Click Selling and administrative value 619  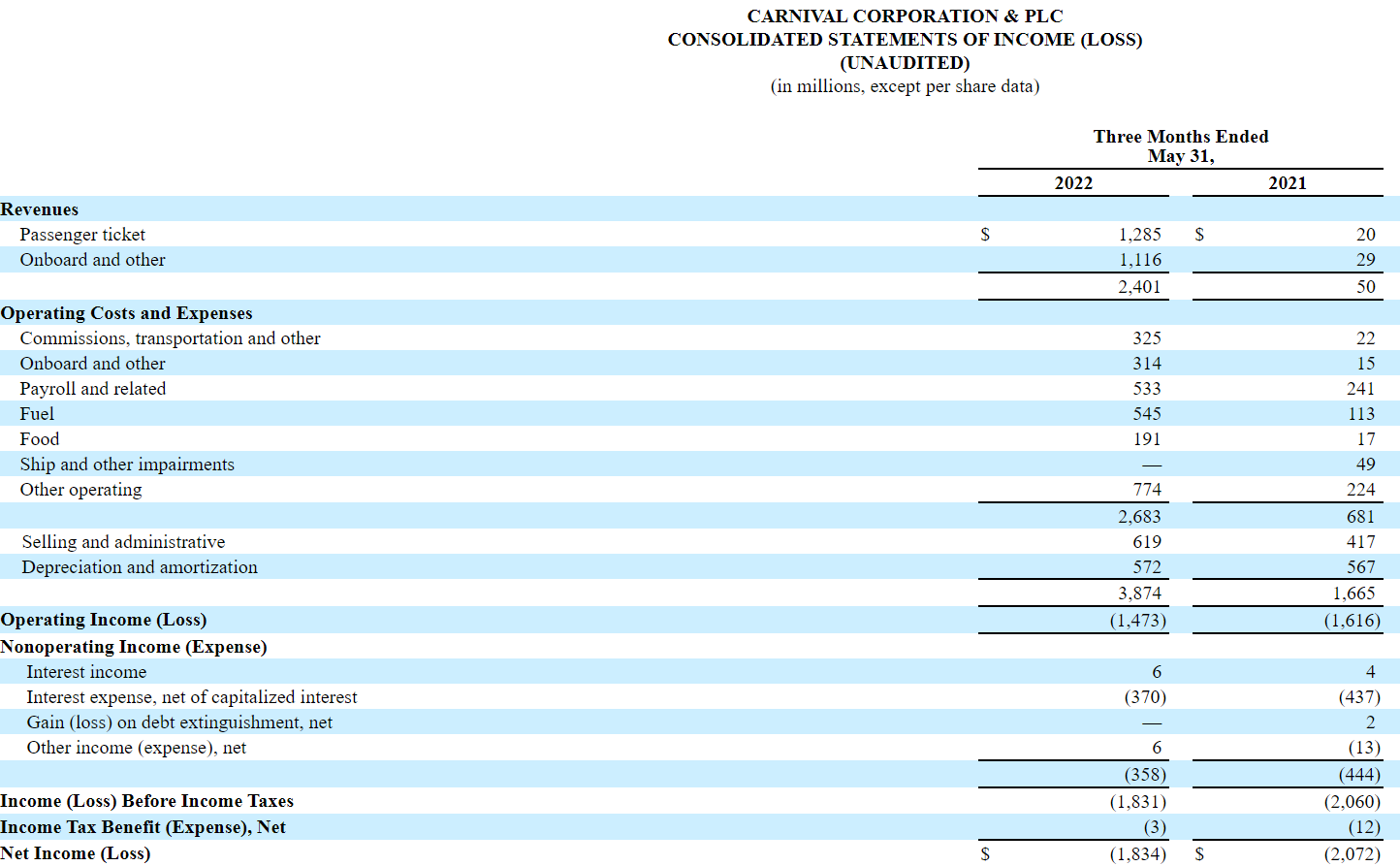(x=1147, y=542)
